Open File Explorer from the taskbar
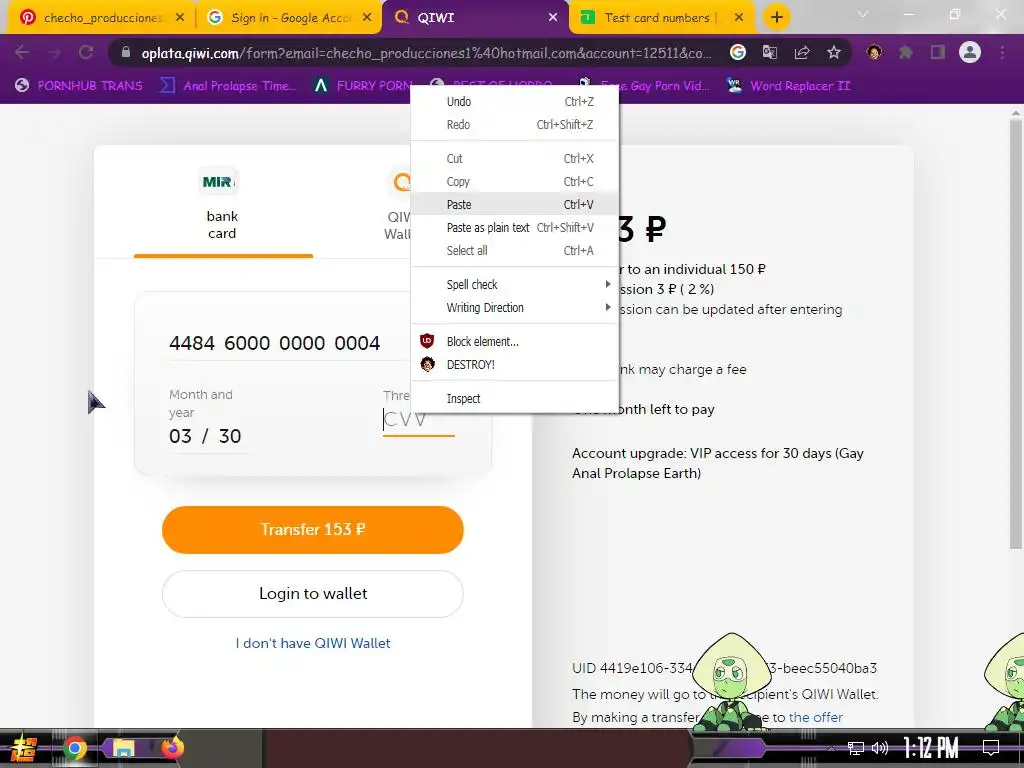1024x768 pixels. pos(123,748)
